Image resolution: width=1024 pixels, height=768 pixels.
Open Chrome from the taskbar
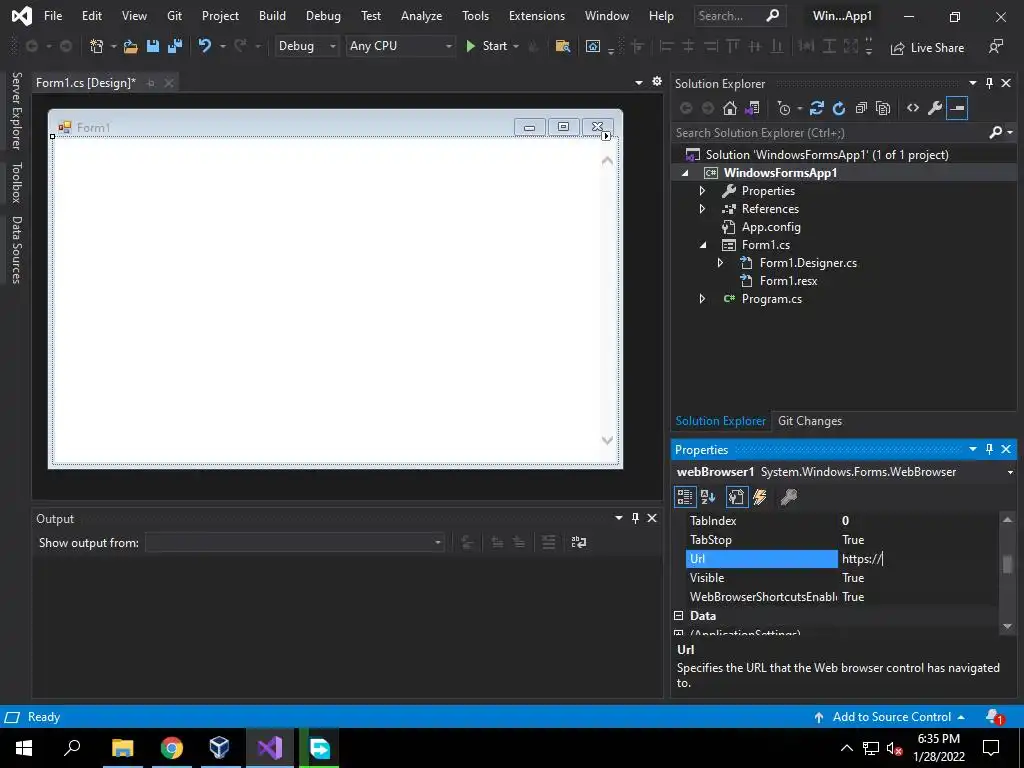pyautogui.click(x=172, y=748)
